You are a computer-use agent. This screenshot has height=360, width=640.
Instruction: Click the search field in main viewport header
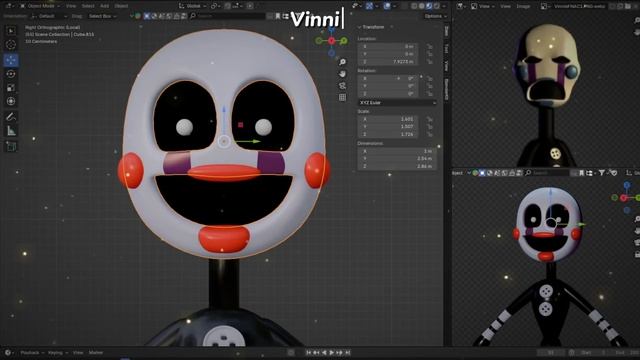tap(227, 16)
